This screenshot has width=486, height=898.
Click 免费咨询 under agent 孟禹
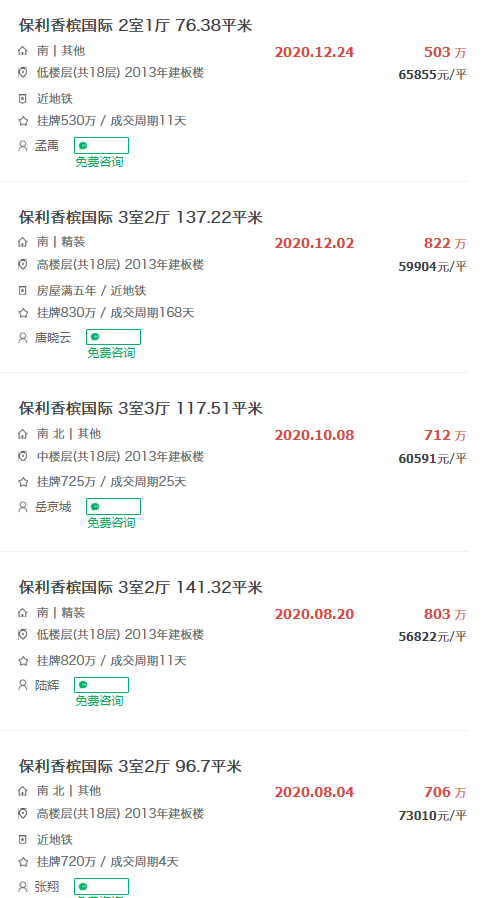point(99,162)
